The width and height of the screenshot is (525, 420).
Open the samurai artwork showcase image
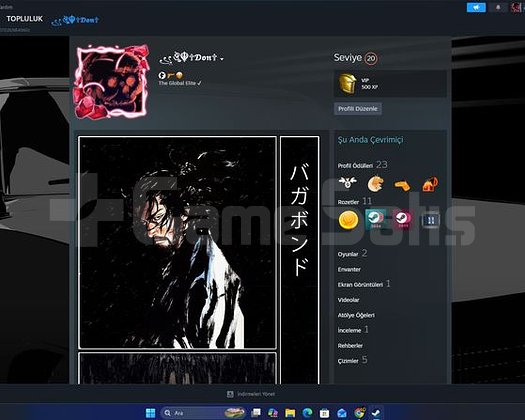pyautogui.click(x=177, y=242)
